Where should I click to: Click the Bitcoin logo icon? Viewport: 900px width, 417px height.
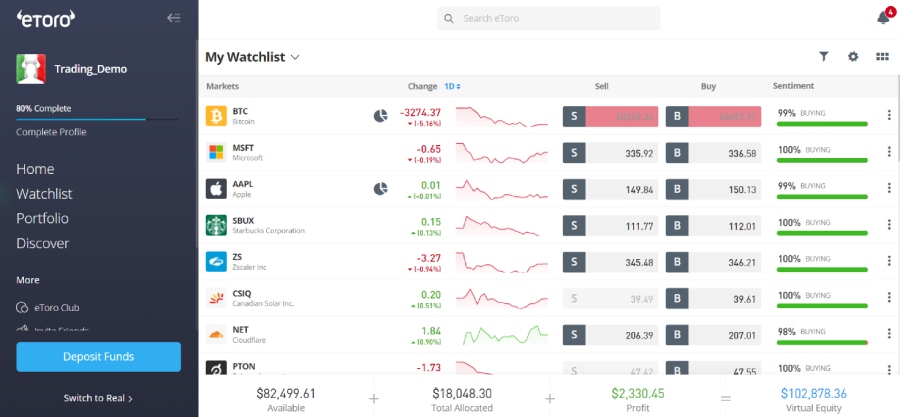(216, 116)
